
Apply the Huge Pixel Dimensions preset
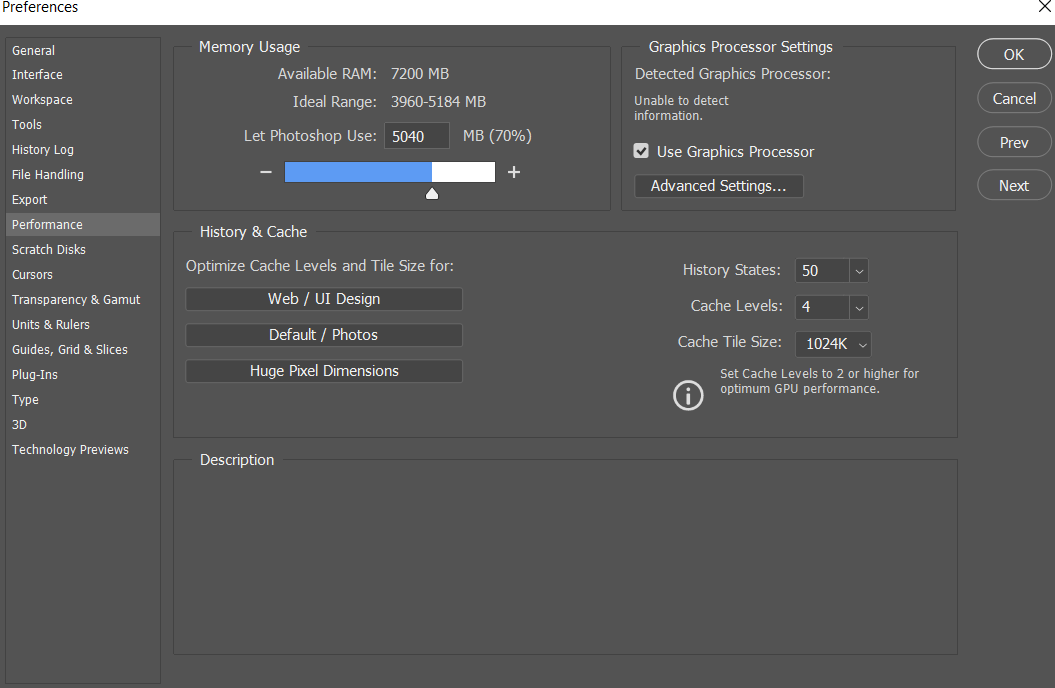pos(323,371)
